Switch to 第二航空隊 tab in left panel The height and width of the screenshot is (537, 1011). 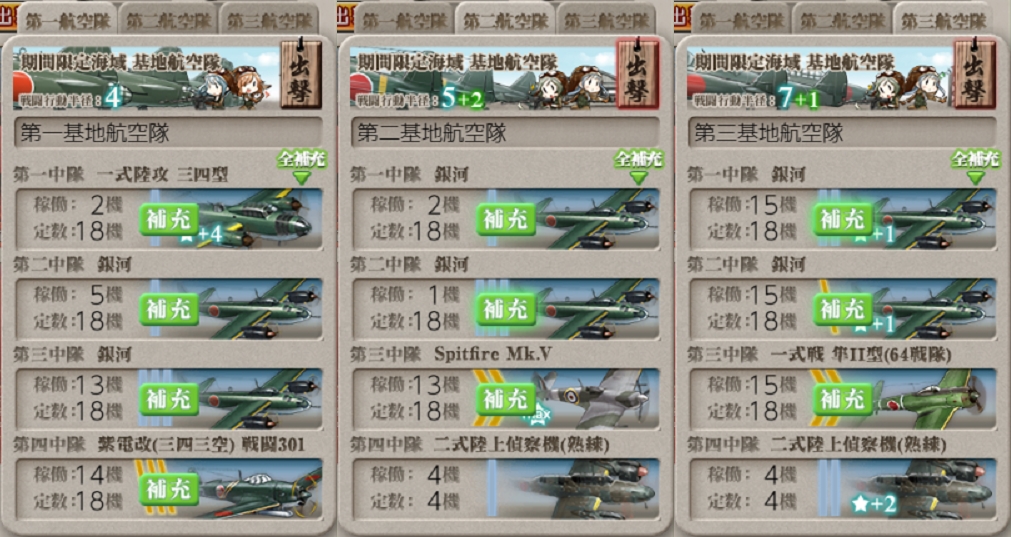point(168,20)
